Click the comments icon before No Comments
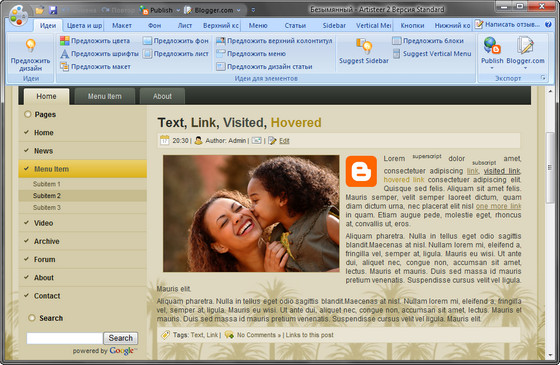560x365 pixels. (x=229, y=335)
